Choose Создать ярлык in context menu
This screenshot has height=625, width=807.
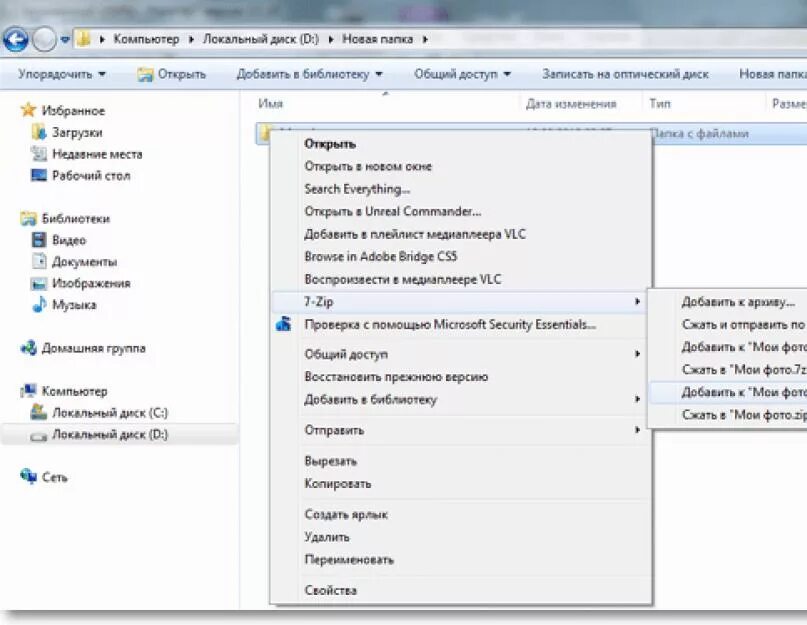point(460,514)
